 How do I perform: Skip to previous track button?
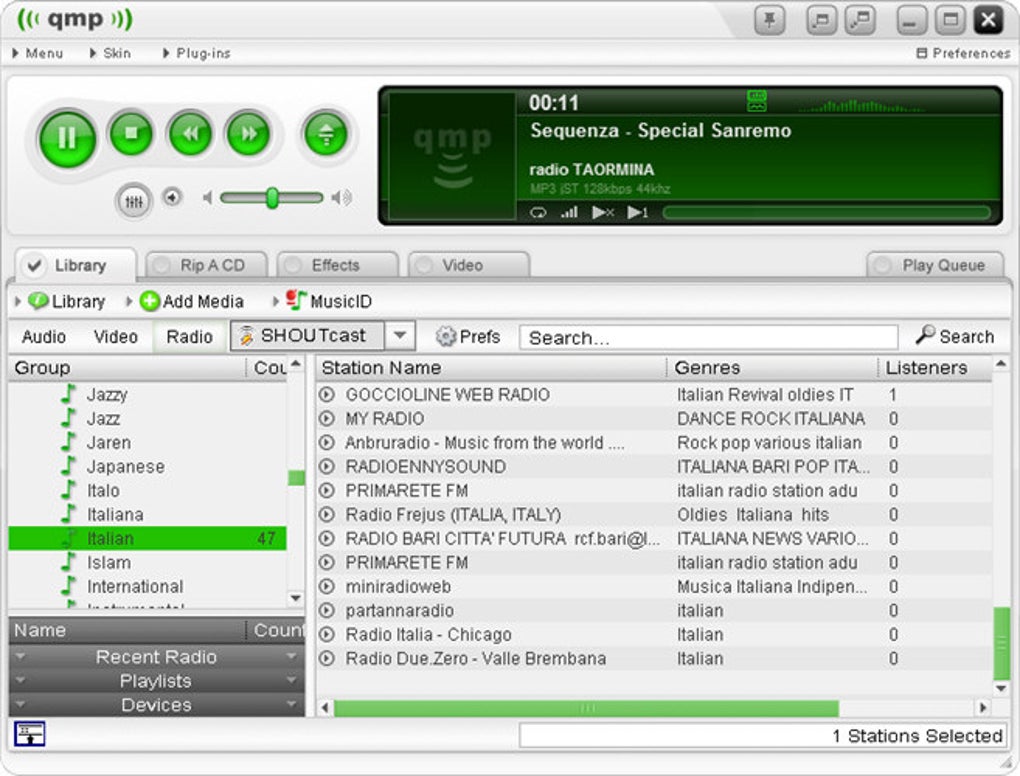tap(190, 133)
